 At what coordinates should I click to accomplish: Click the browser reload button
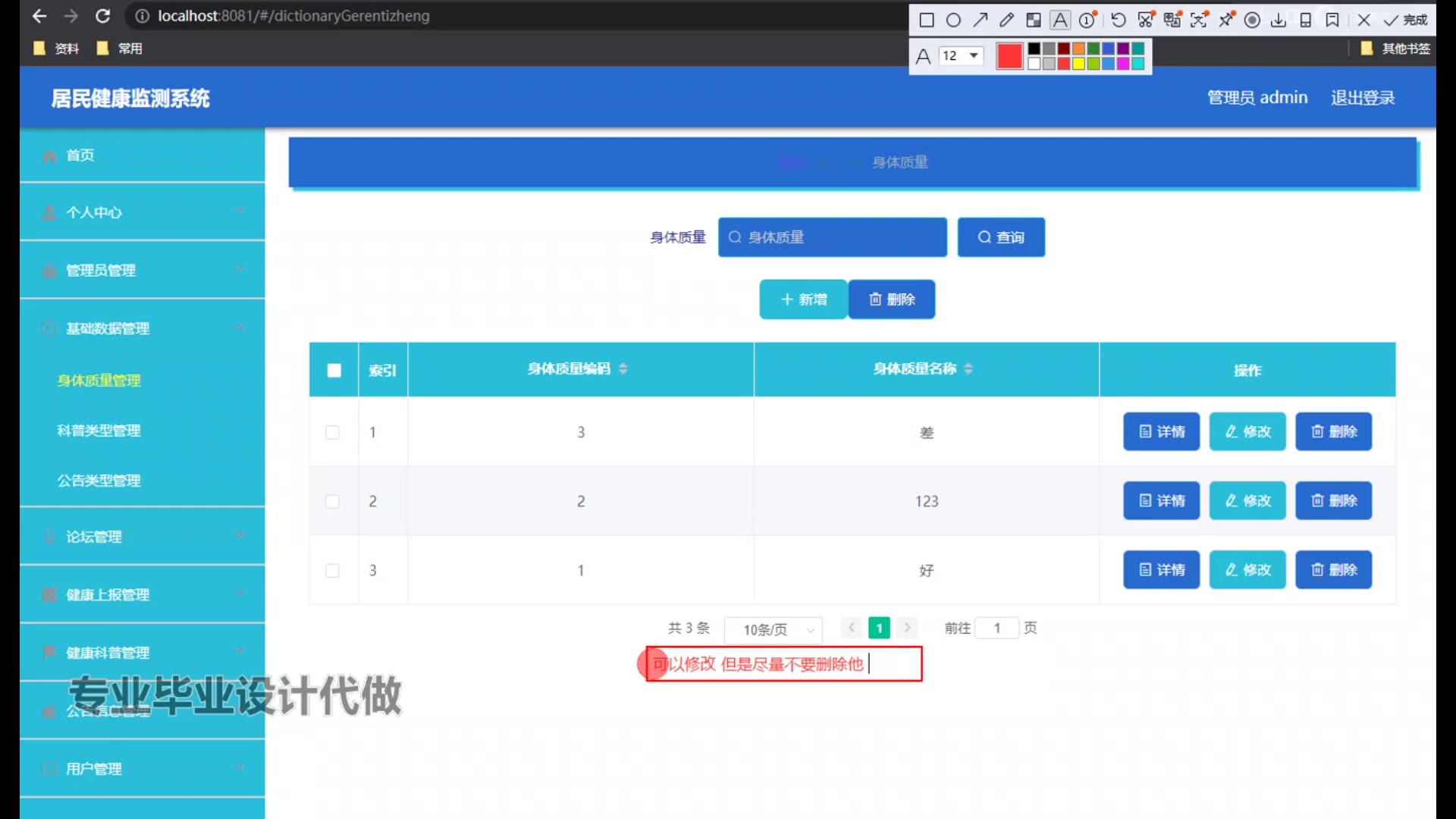pos(103,16)
